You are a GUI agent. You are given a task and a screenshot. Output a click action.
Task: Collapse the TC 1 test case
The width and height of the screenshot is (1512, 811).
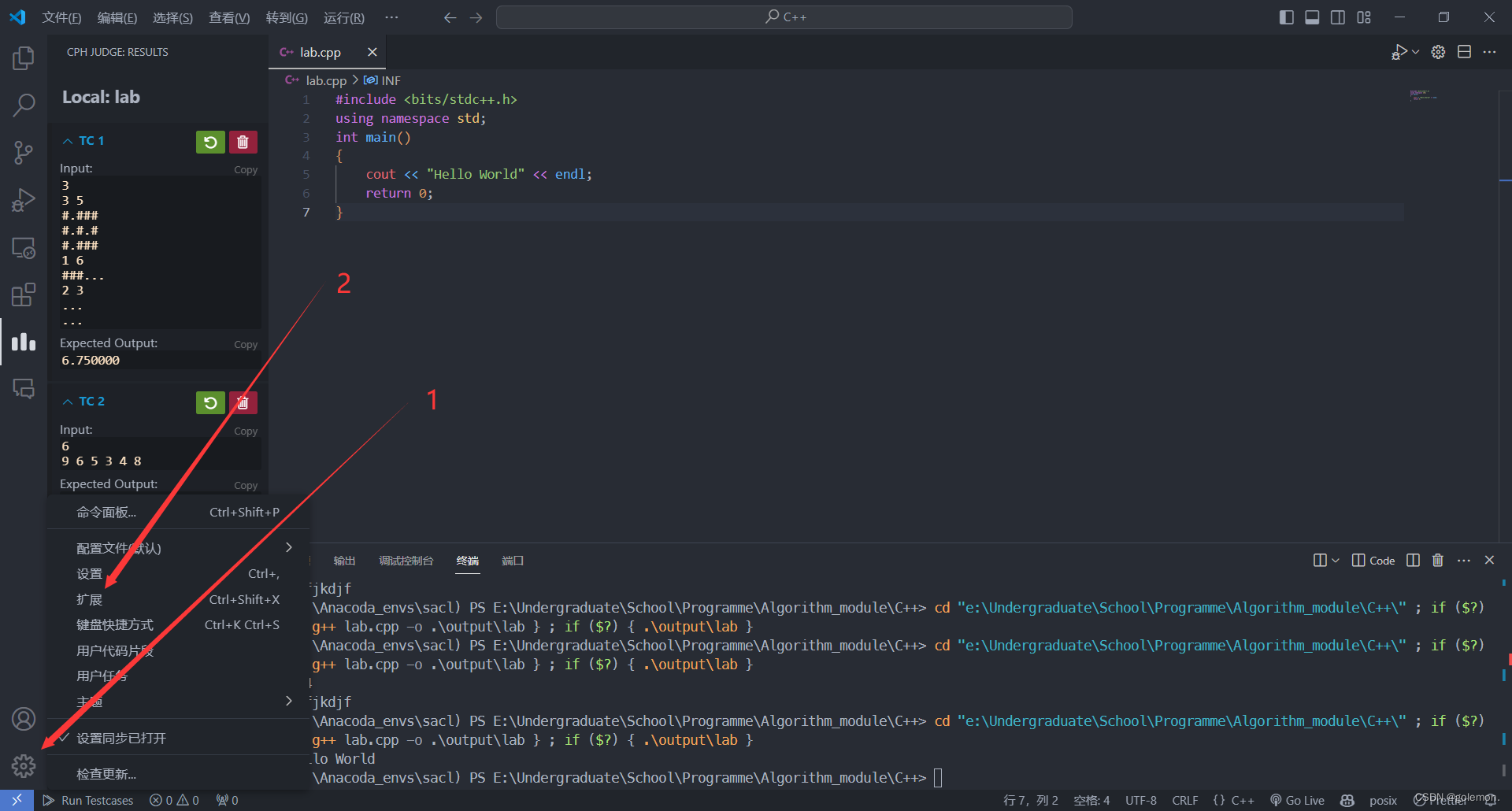pyautogui.click(x=68, y=141)
